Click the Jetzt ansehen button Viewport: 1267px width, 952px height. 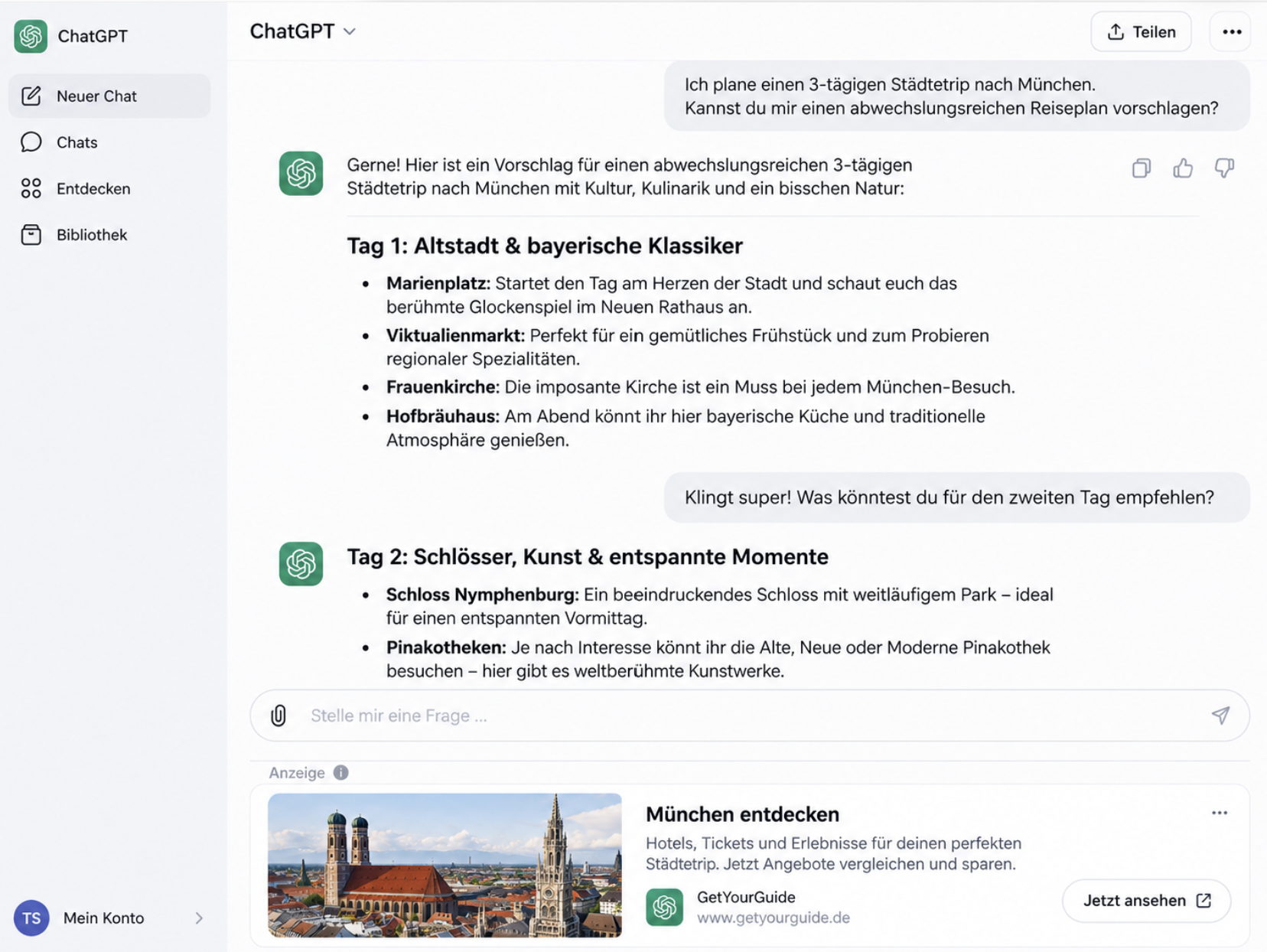[1146, 901]
